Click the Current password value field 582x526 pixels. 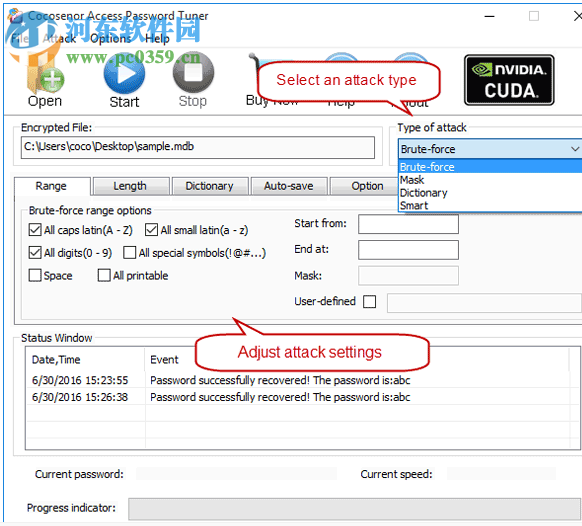click(x=236, y=474)
